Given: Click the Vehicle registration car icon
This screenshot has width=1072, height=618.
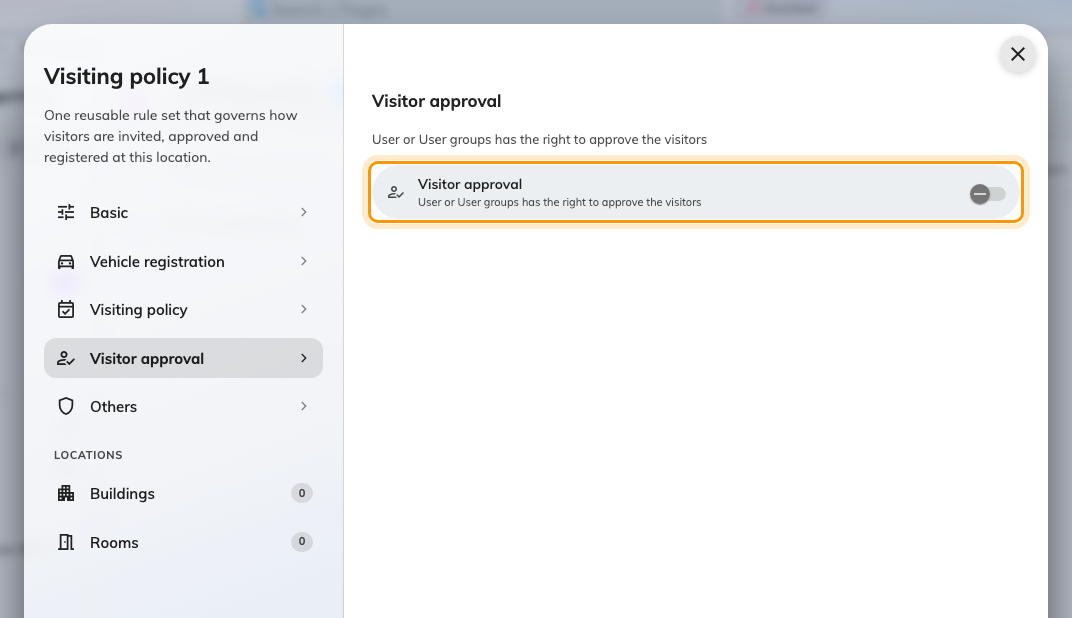Looking at the screenshot, I should click(x=66, y=262).
